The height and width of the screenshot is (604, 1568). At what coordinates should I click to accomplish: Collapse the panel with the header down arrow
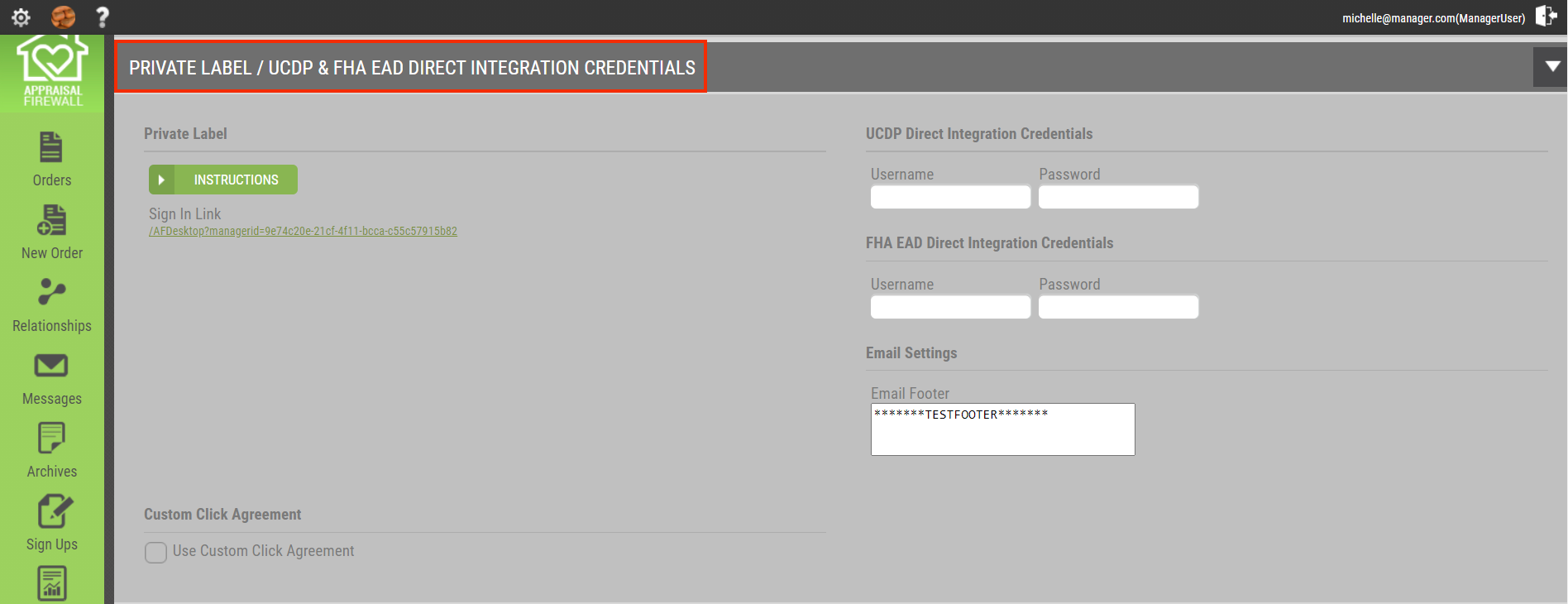point(1551,66)
